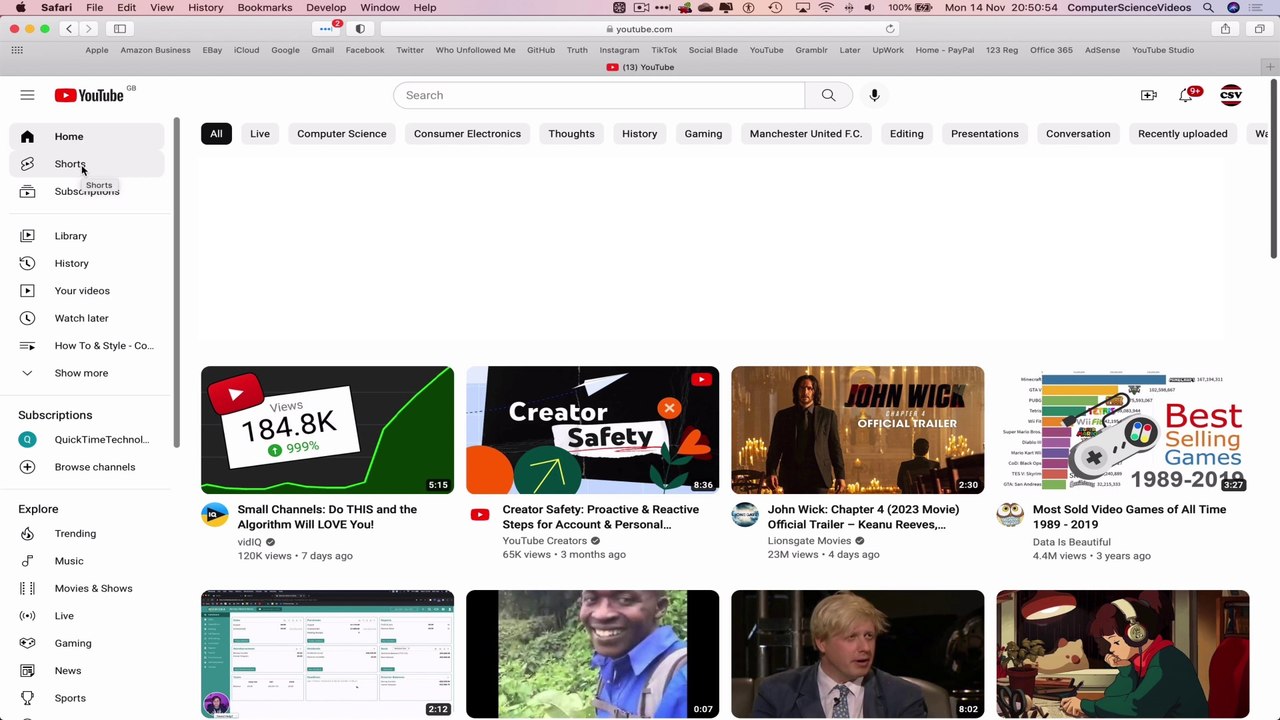Open the CSV account avatar menu
This screenshot has height=720, width=1280.
pyautogui.click(x=1231, y=95)
